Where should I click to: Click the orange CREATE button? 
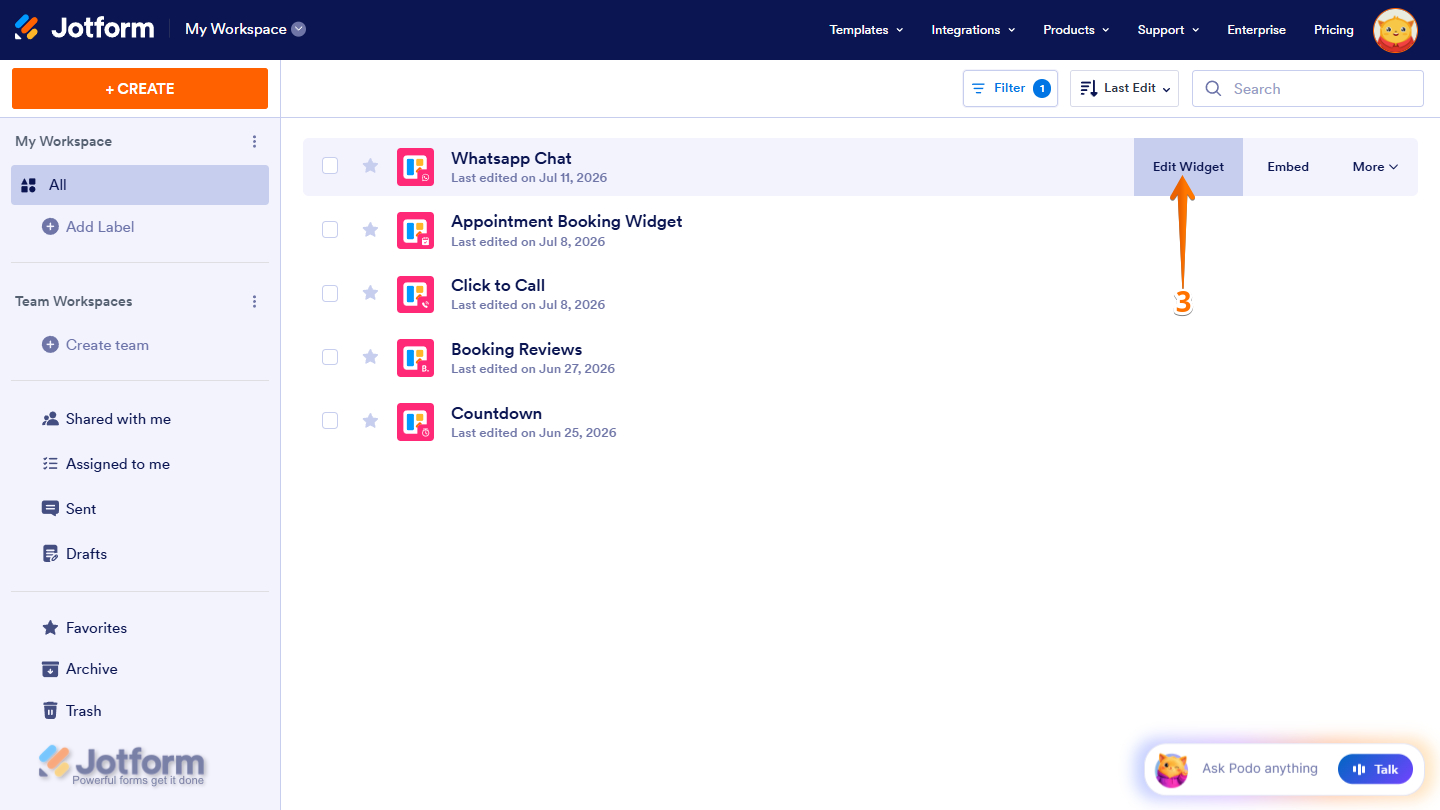coord(140,88)
